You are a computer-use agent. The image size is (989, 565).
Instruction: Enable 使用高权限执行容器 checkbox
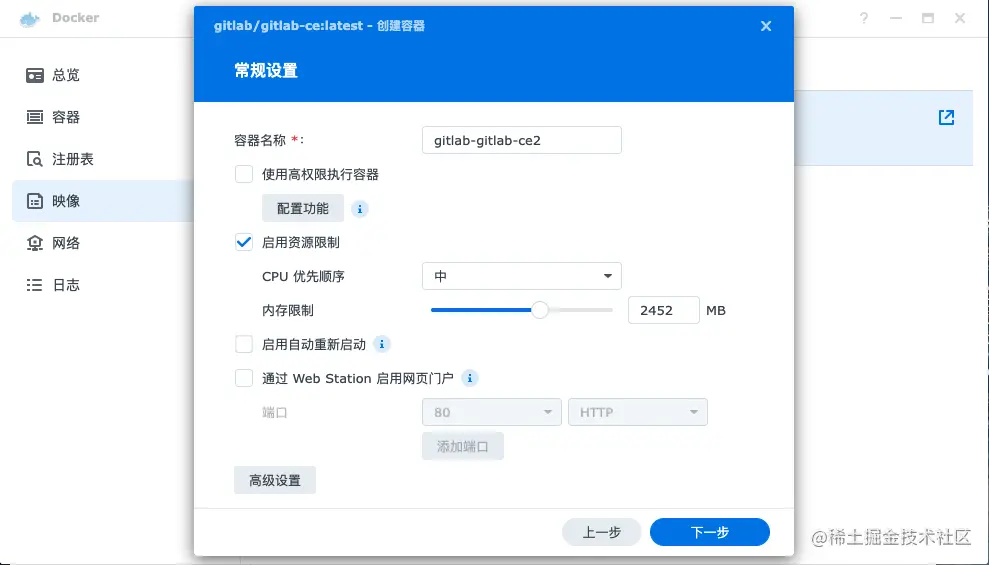(244, 174)
